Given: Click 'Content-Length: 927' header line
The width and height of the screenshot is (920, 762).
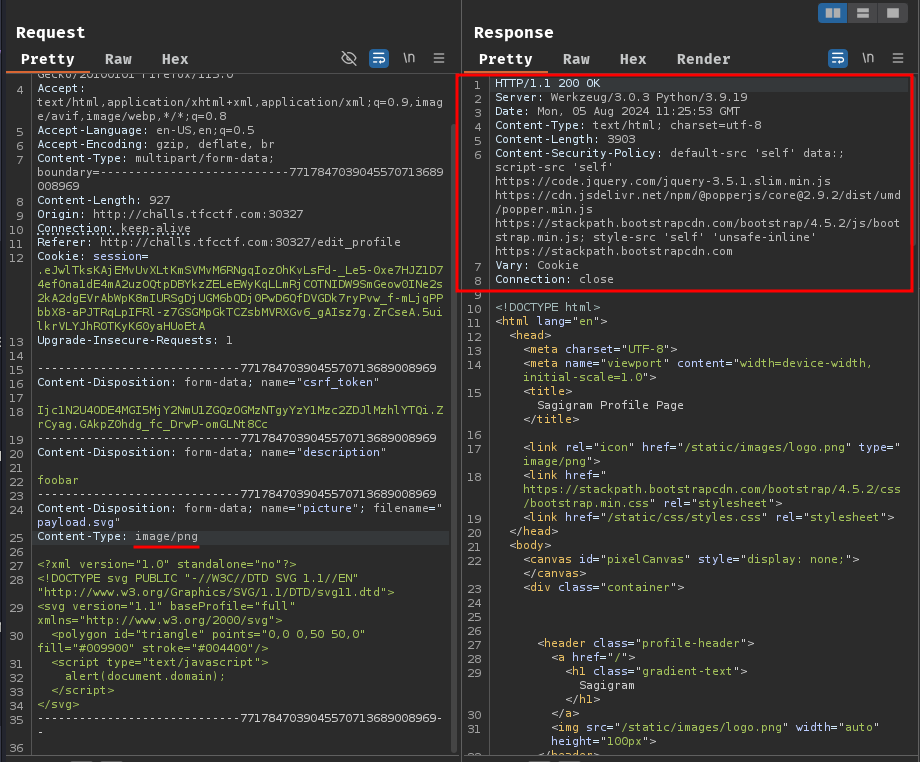Looking at the screenshot, I should (103, 200).
